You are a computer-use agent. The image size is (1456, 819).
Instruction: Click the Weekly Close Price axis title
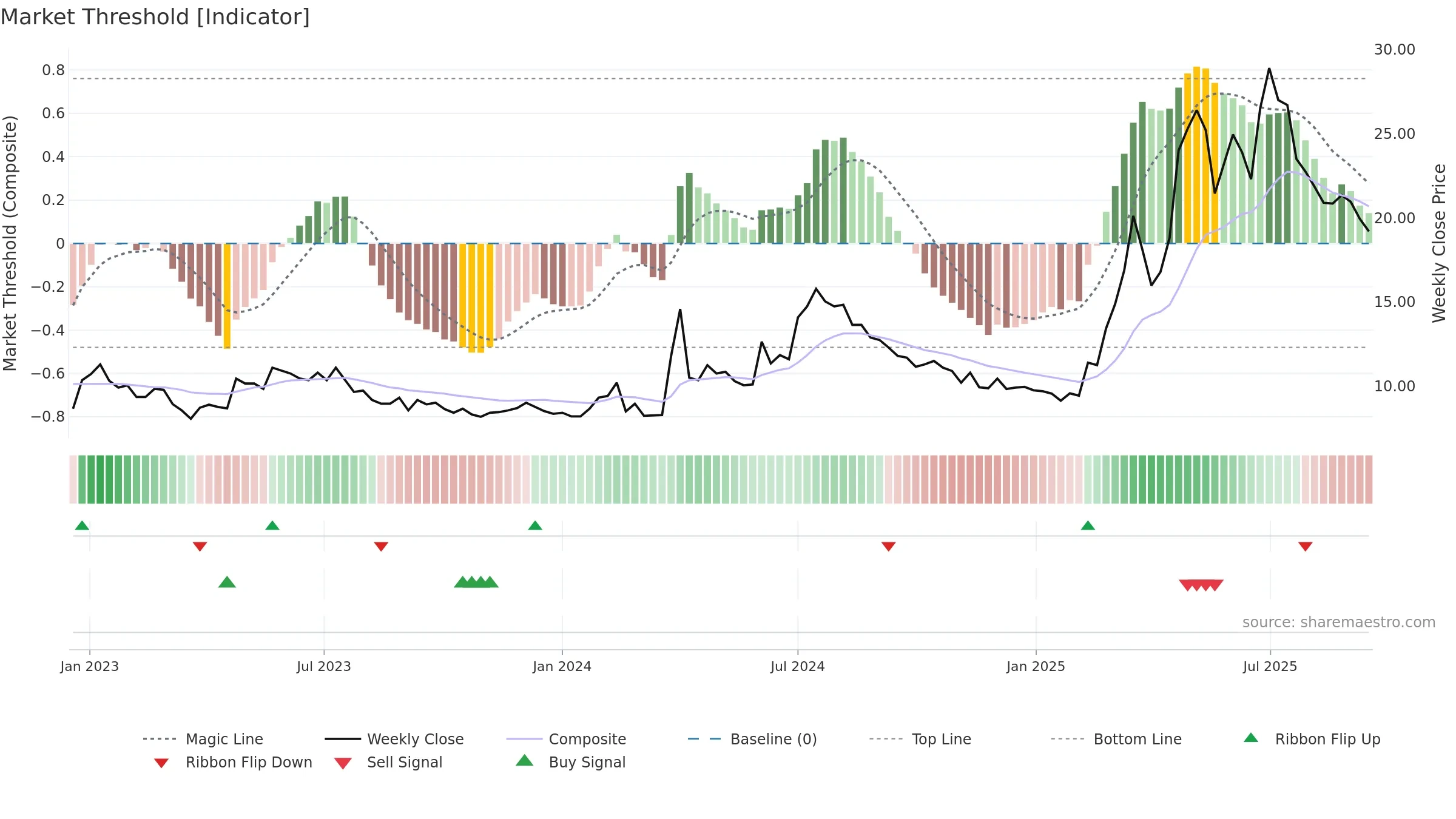click(1440, 243)
